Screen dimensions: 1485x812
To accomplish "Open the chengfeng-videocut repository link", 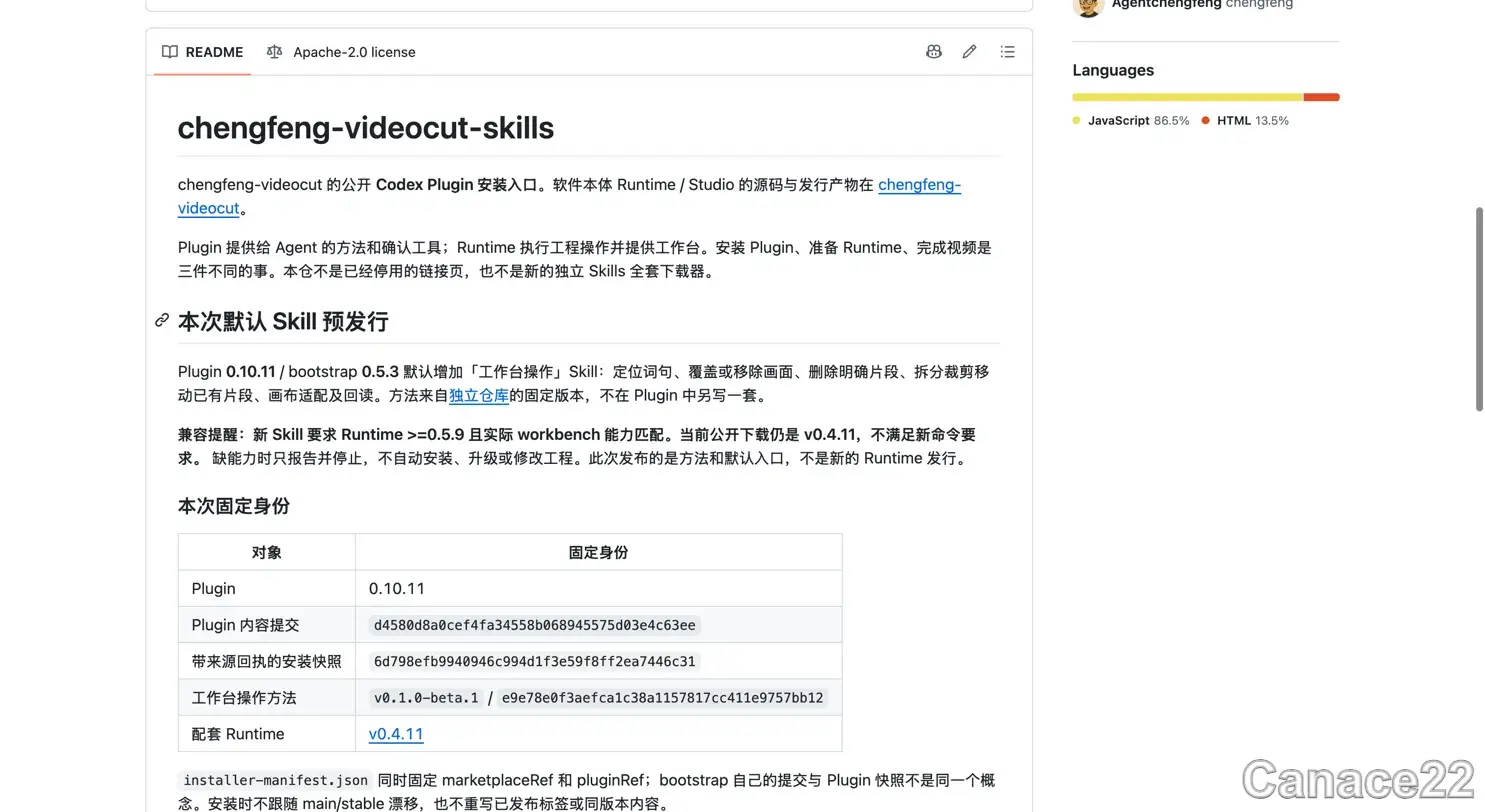I will click(x=919, y=185).
